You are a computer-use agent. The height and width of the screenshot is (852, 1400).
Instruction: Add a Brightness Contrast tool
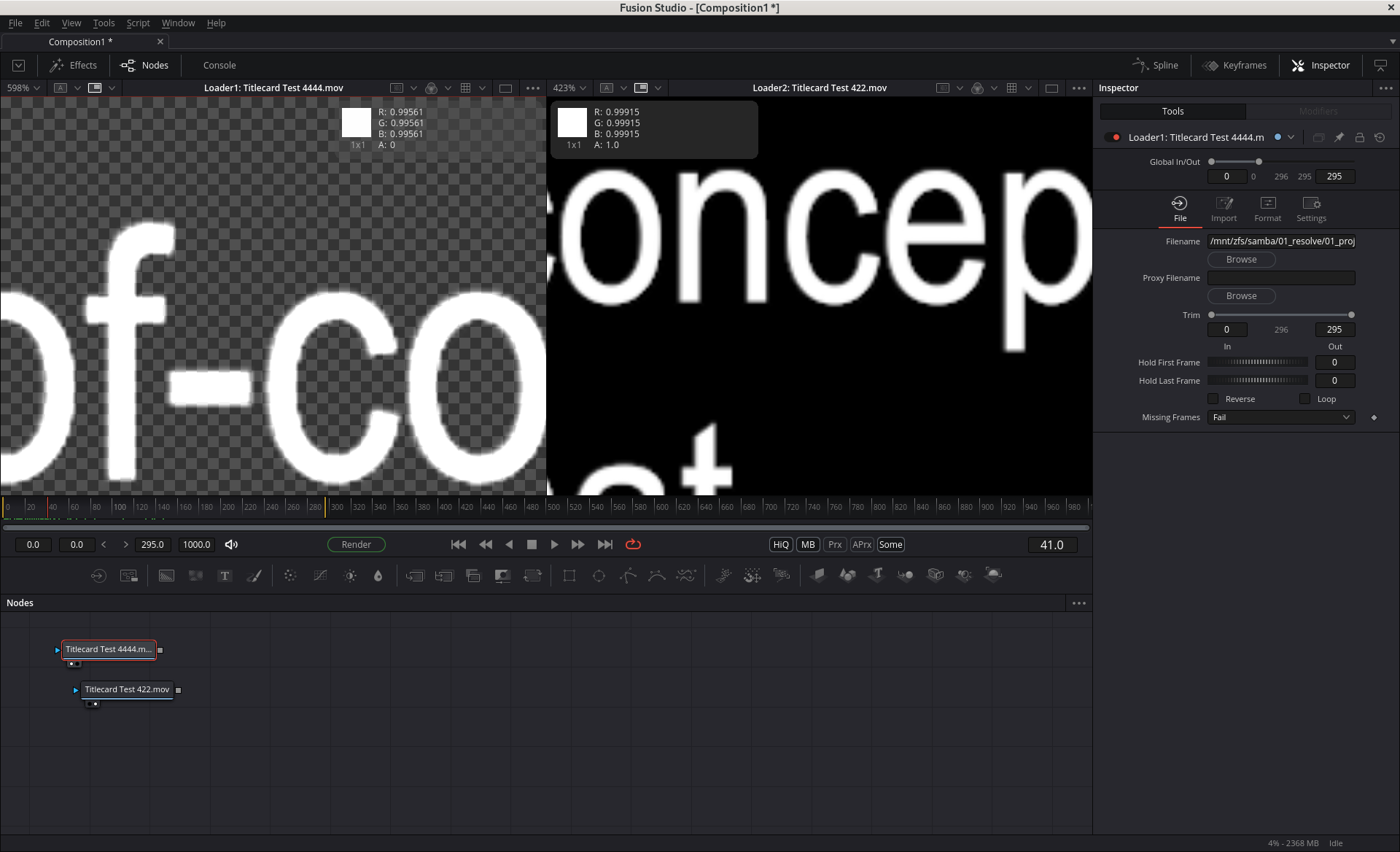tap(350, 576)
